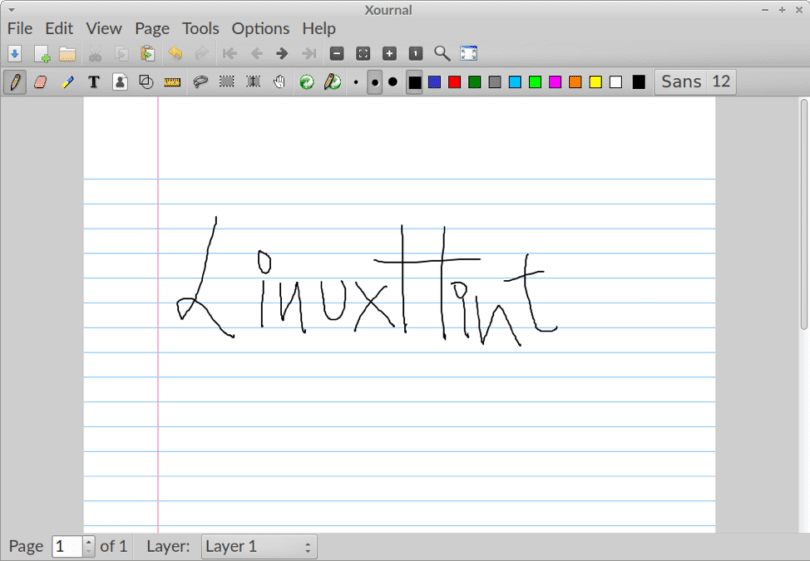This screenshot has height=561, width=810.
Task: Select the Insert Image tool
Action: [120, 82]
